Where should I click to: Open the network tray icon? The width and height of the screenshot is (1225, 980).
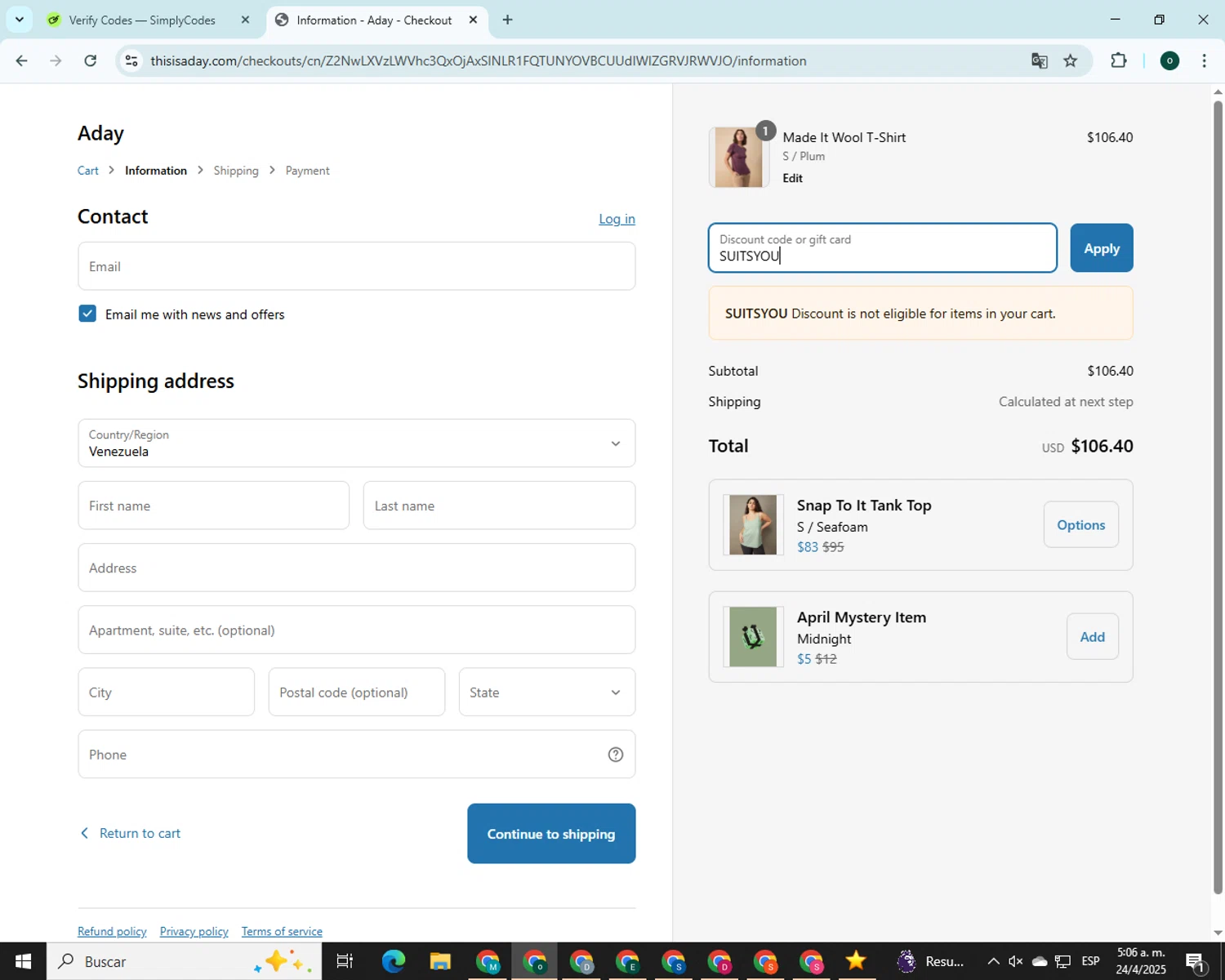tap(1062, 961)
